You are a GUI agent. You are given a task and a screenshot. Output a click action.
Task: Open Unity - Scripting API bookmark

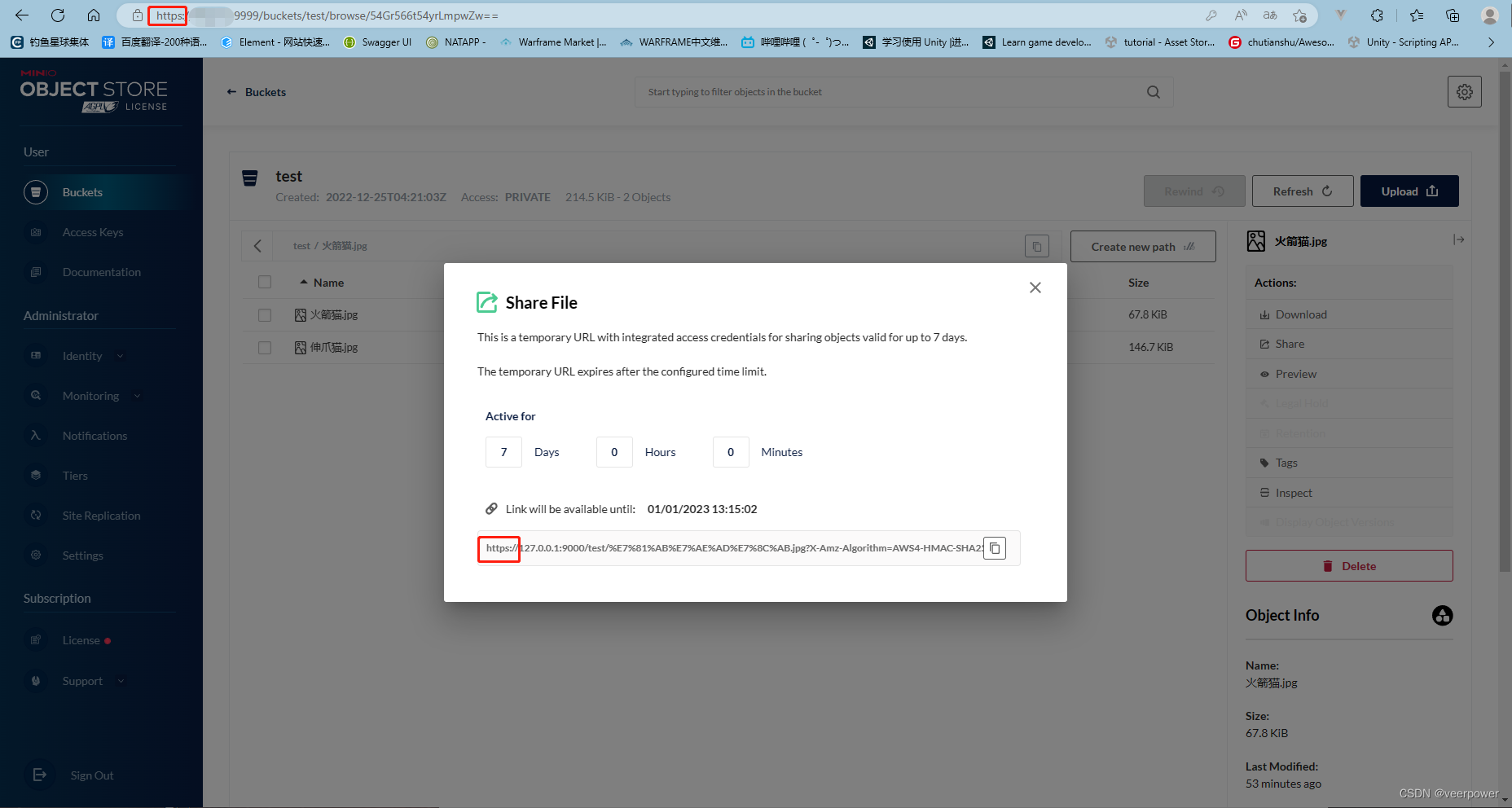pos(1403,42)
